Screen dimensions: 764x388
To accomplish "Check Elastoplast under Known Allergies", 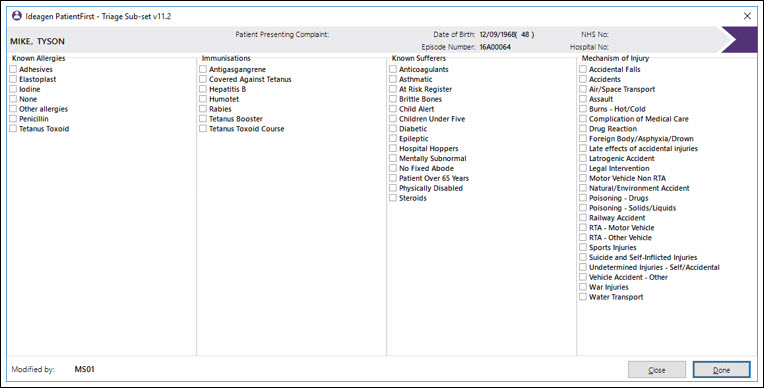I will (13, 79).
